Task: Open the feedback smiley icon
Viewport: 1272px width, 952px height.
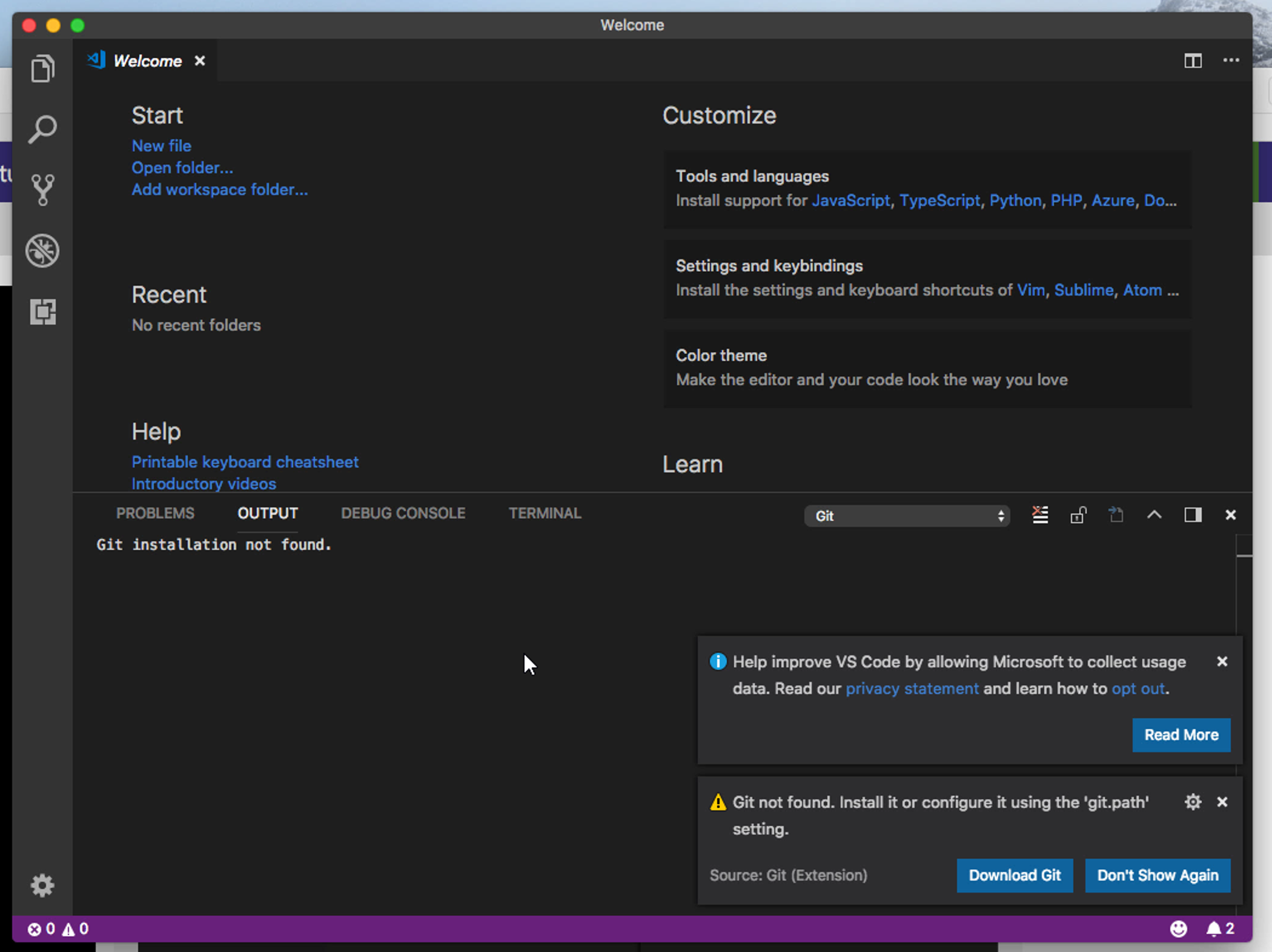Action: [1178, 928]
